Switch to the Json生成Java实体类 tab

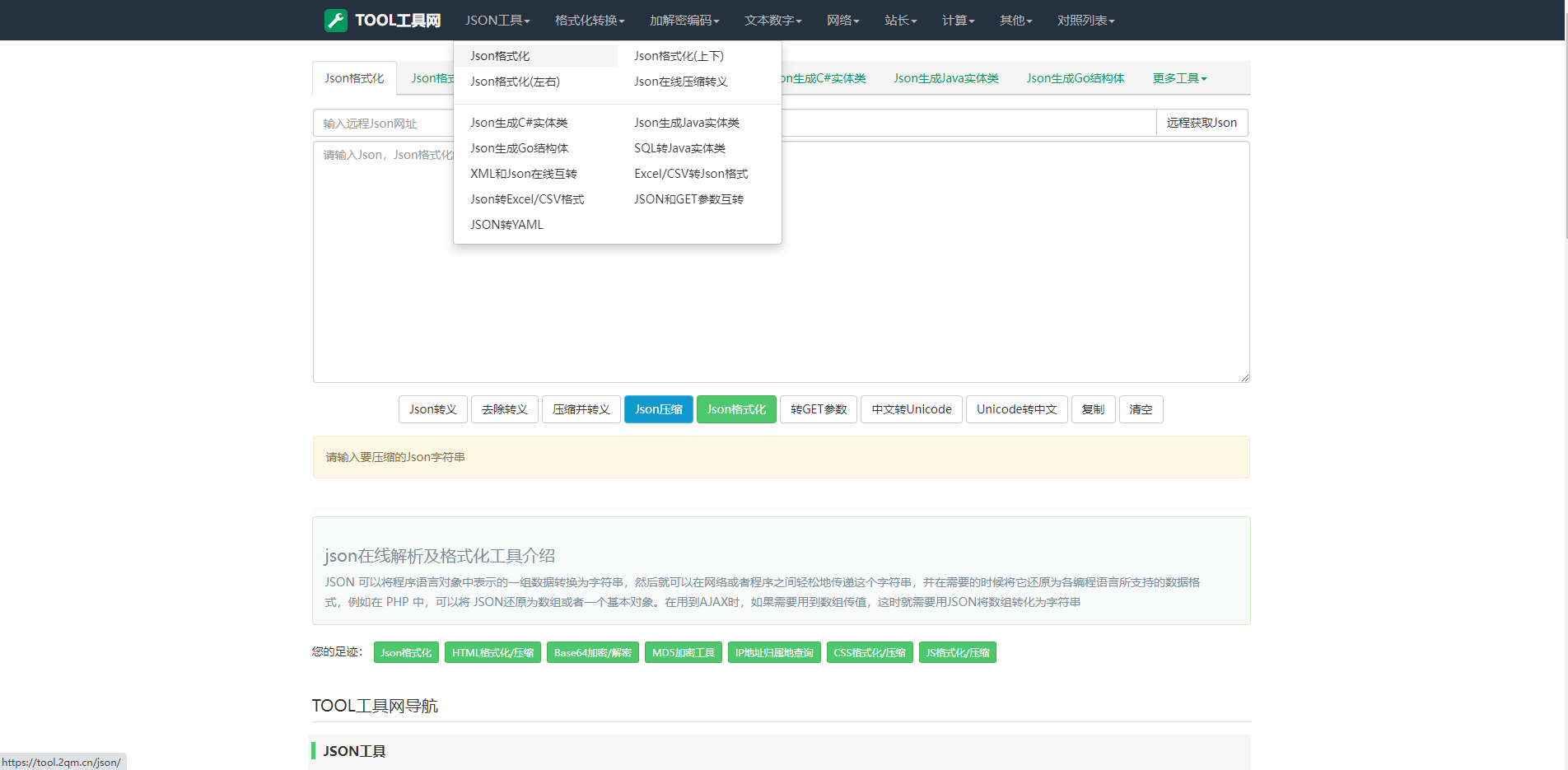click(946, 78)
